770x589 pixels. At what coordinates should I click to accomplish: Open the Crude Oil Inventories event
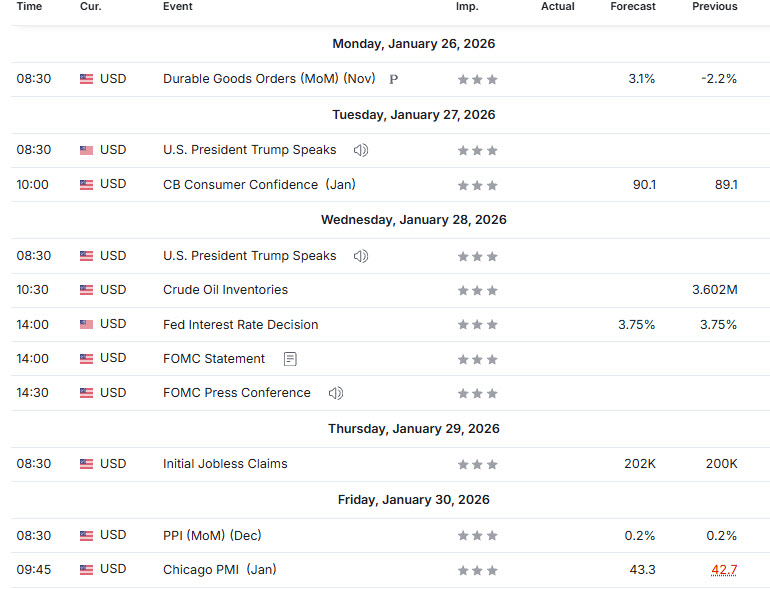pos(225,290)
